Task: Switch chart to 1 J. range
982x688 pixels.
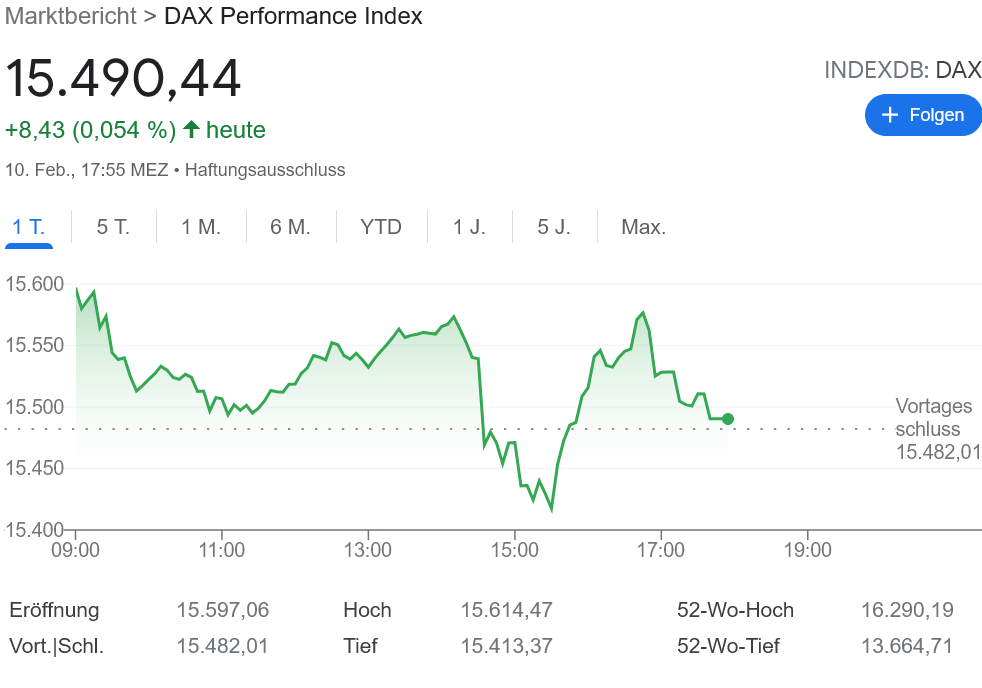Action: pyautogui.click(x=469, y=227)
